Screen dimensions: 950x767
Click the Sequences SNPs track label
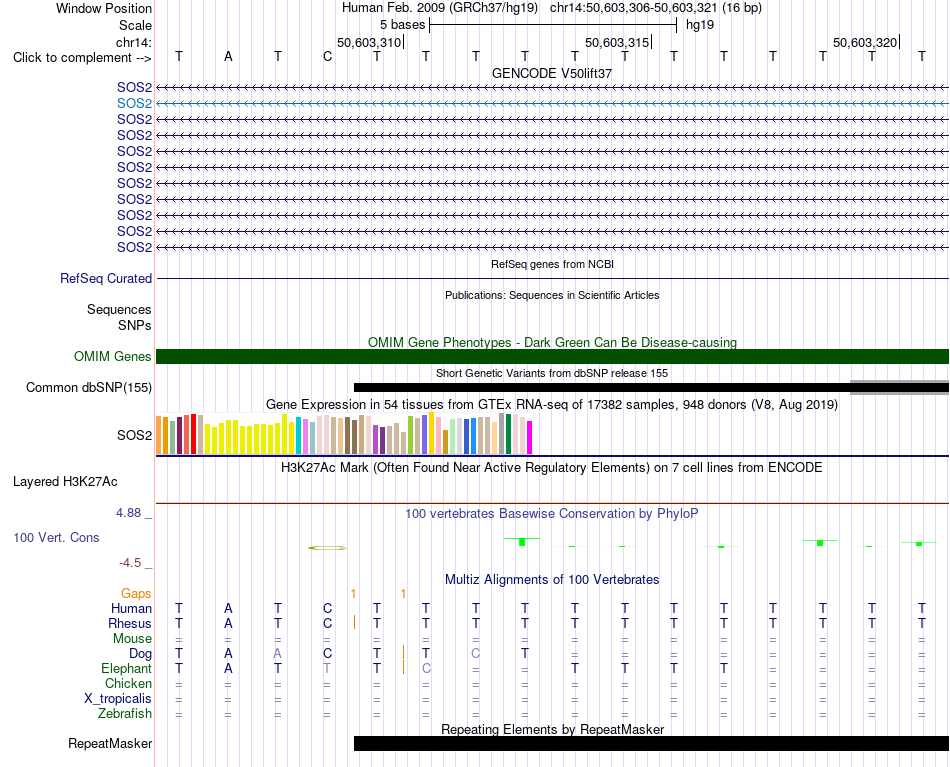[119, 317]
